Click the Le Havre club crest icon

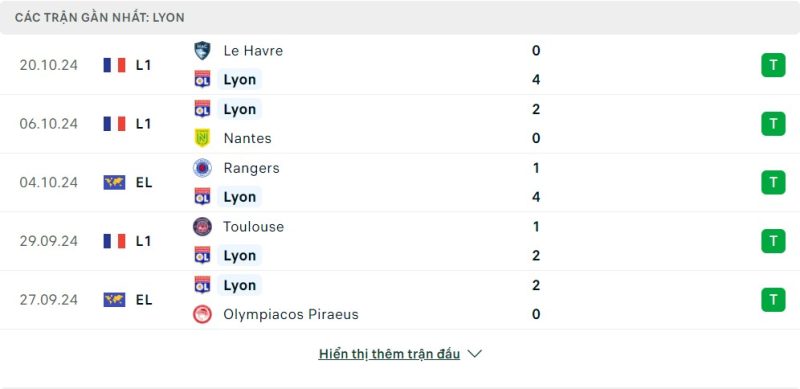[202, 51]
